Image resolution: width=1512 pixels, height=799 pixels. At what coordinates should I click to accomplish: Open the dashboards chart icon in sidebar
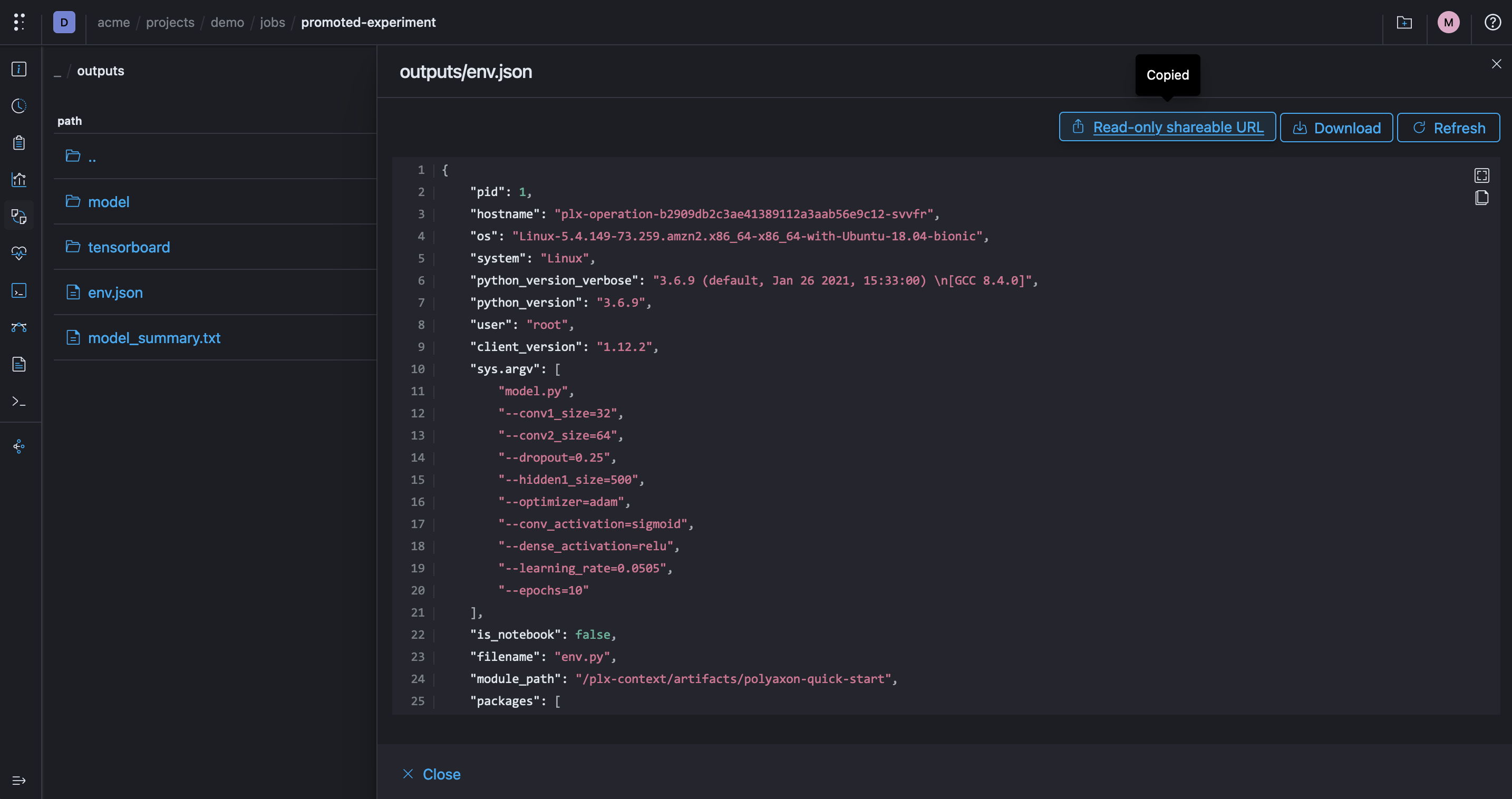tap(19, 180)
